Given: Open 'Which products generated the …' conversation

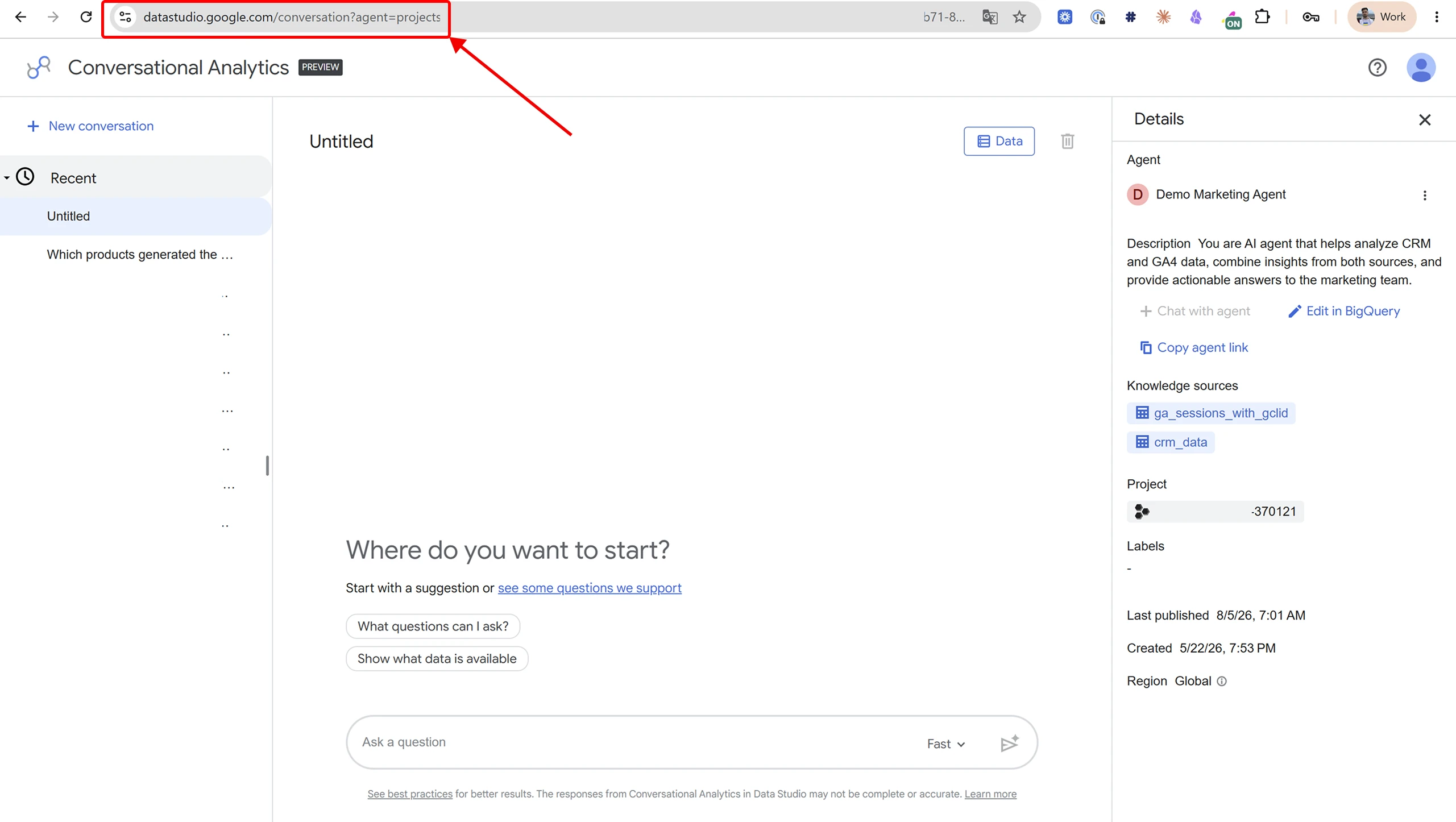Looking at the screenshot, I should click(x=140, y=254).
